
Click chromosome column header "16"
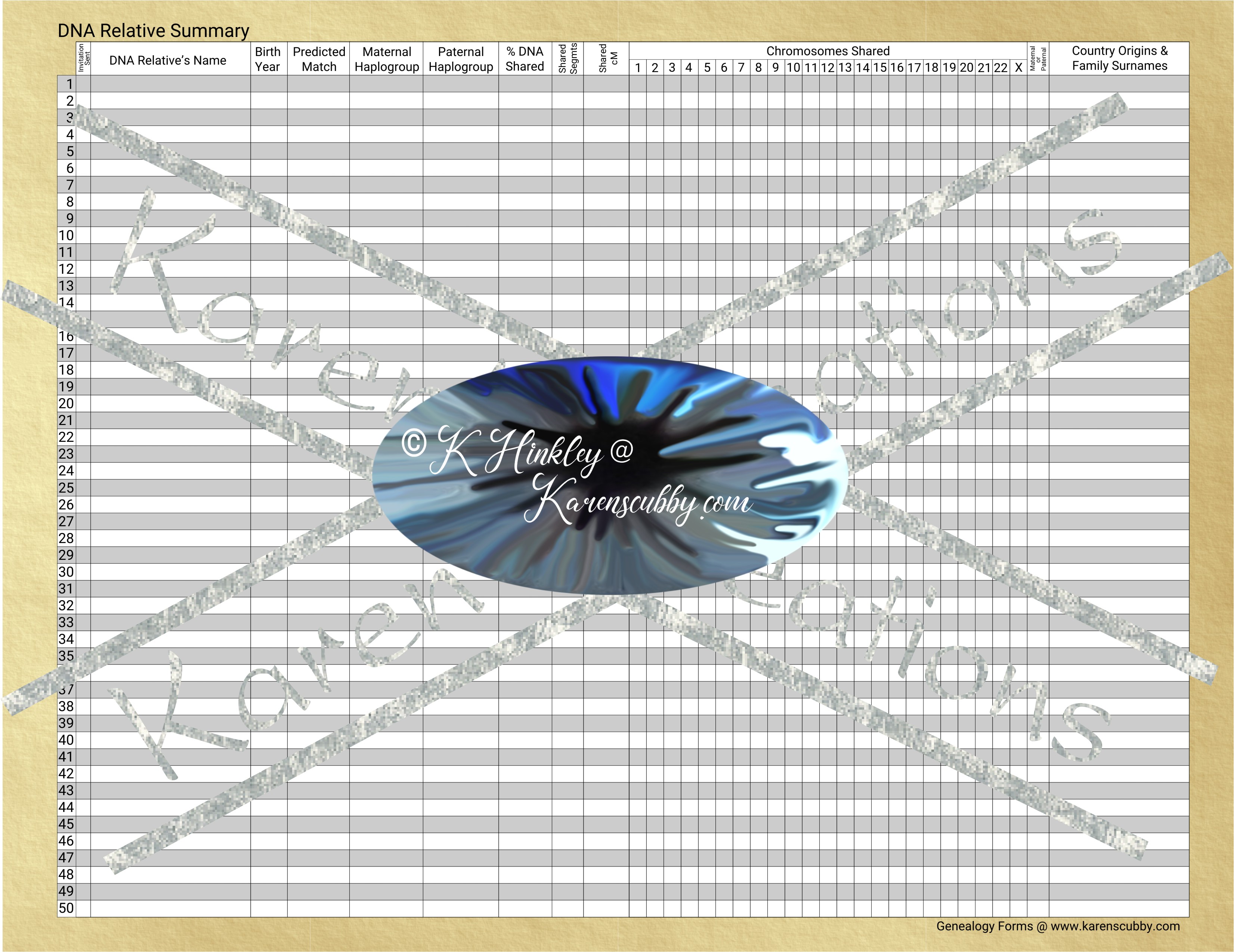pyautogui.click(x=897, y=68)
